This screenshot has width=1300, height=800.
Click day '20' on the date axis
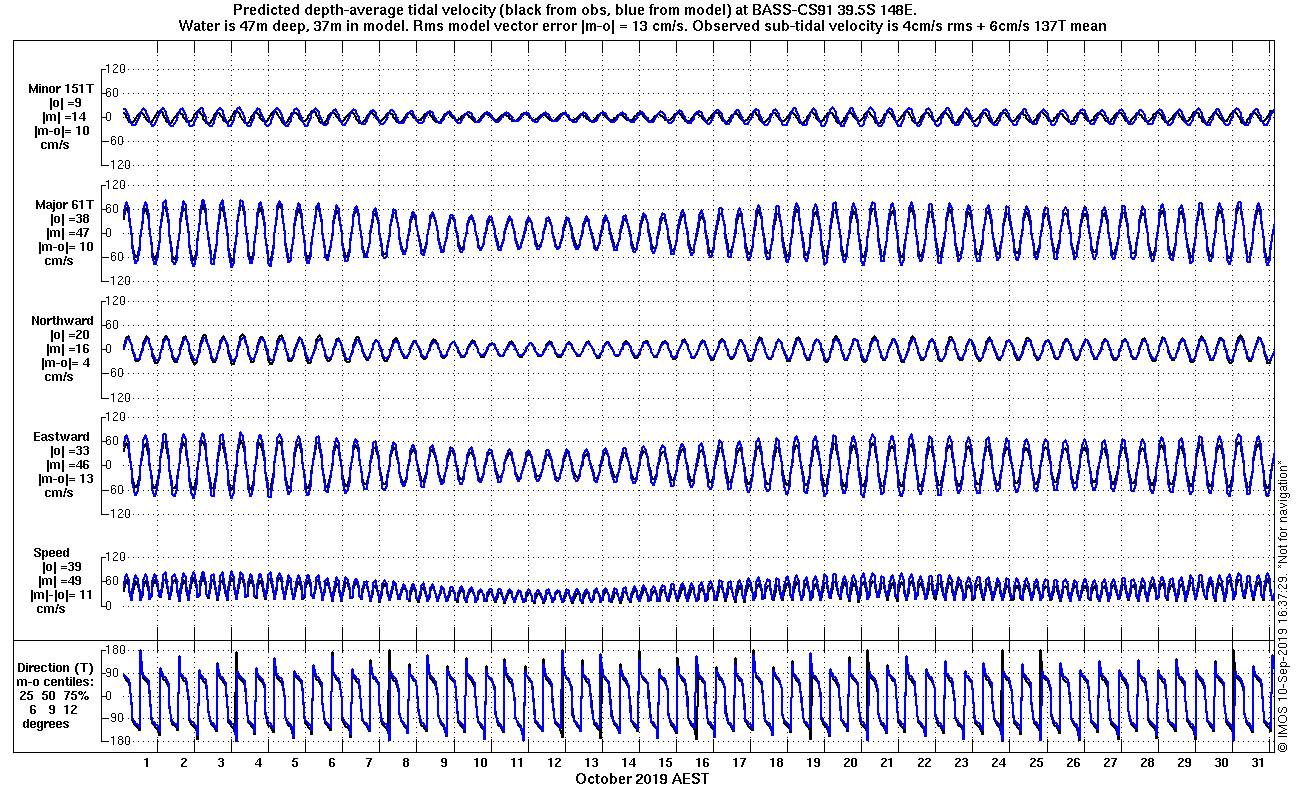(x=850, y=763)
